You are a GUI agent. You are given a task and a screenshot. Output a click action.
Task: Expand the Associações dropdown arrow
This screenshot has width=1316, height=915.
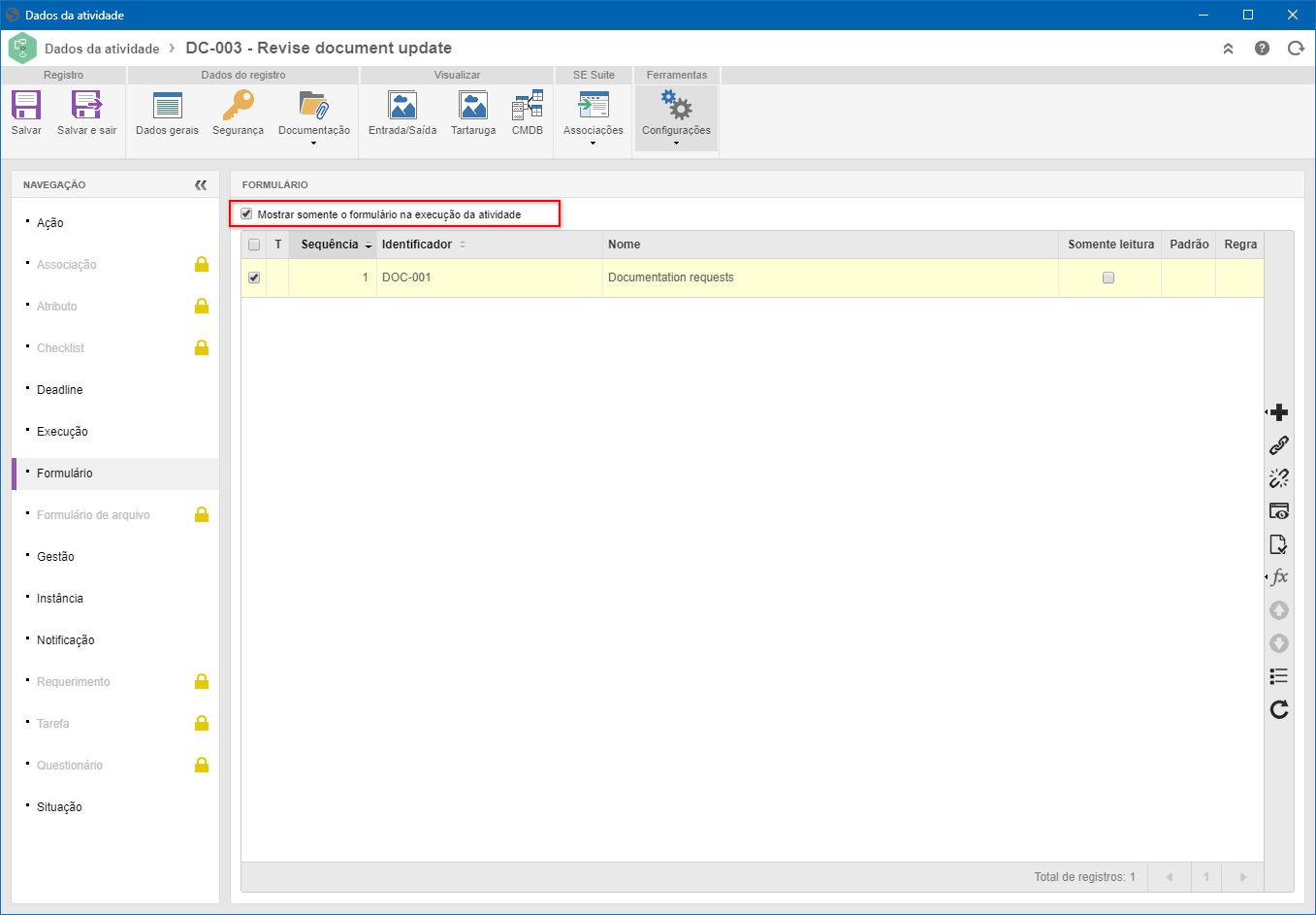(x=593, y=144)
